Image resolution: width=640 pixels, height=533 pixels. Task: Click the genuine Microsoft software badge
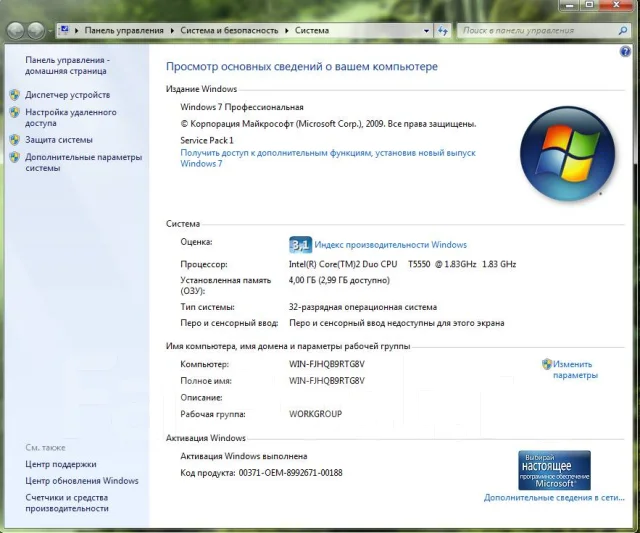click(554, 470)
